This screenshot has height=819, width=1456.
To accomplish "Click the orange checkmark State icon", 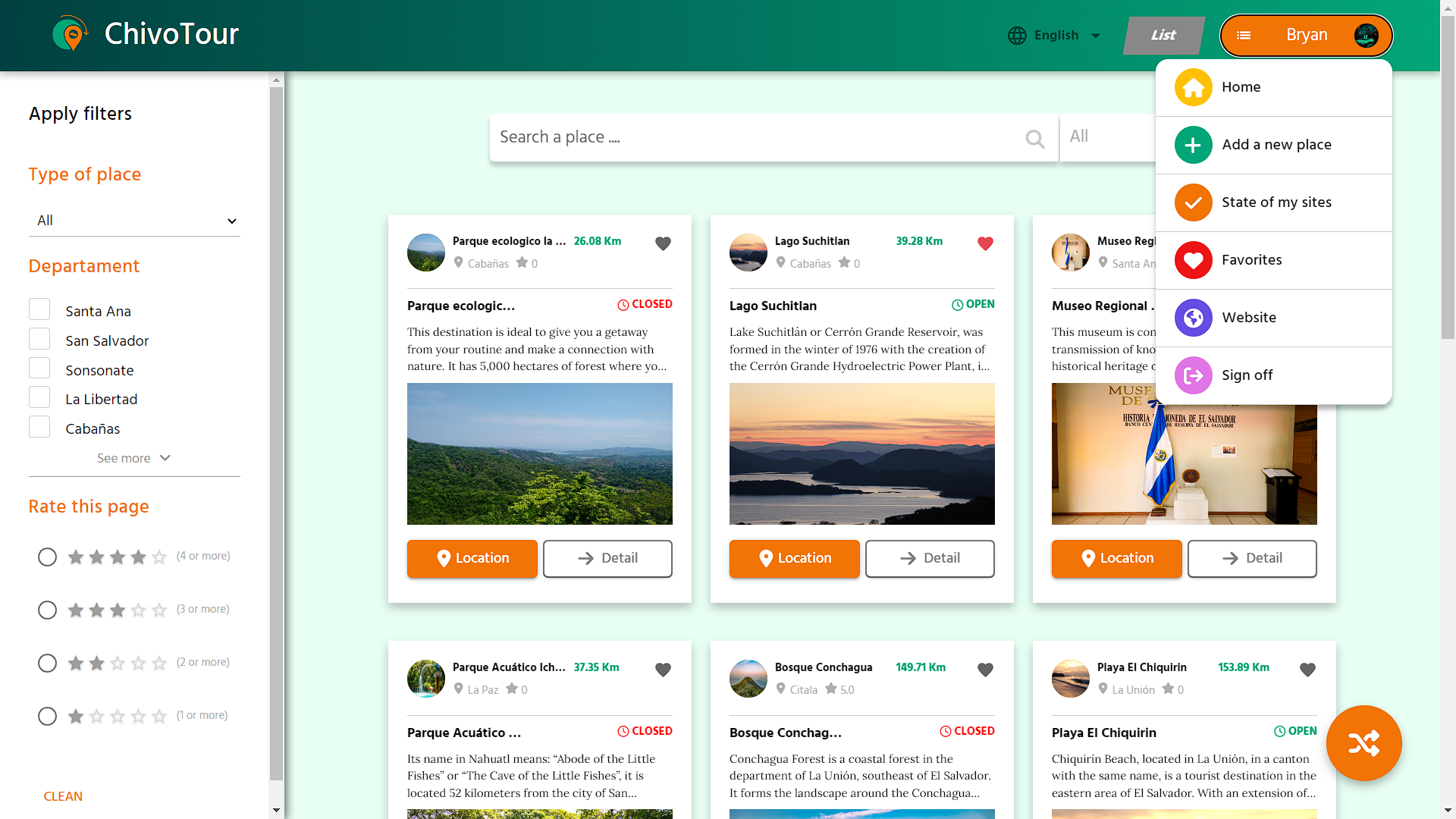I will point(1193,202).
